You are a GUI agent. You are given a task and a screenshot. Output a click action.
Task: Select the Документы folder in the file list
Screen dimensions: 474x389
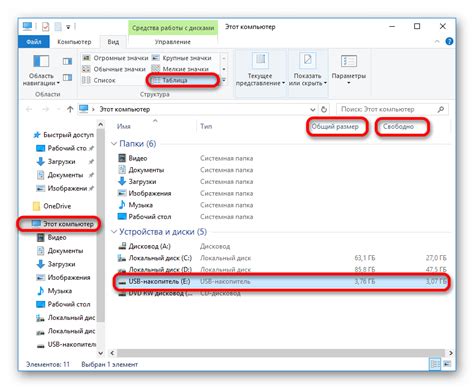coord(141,170)
